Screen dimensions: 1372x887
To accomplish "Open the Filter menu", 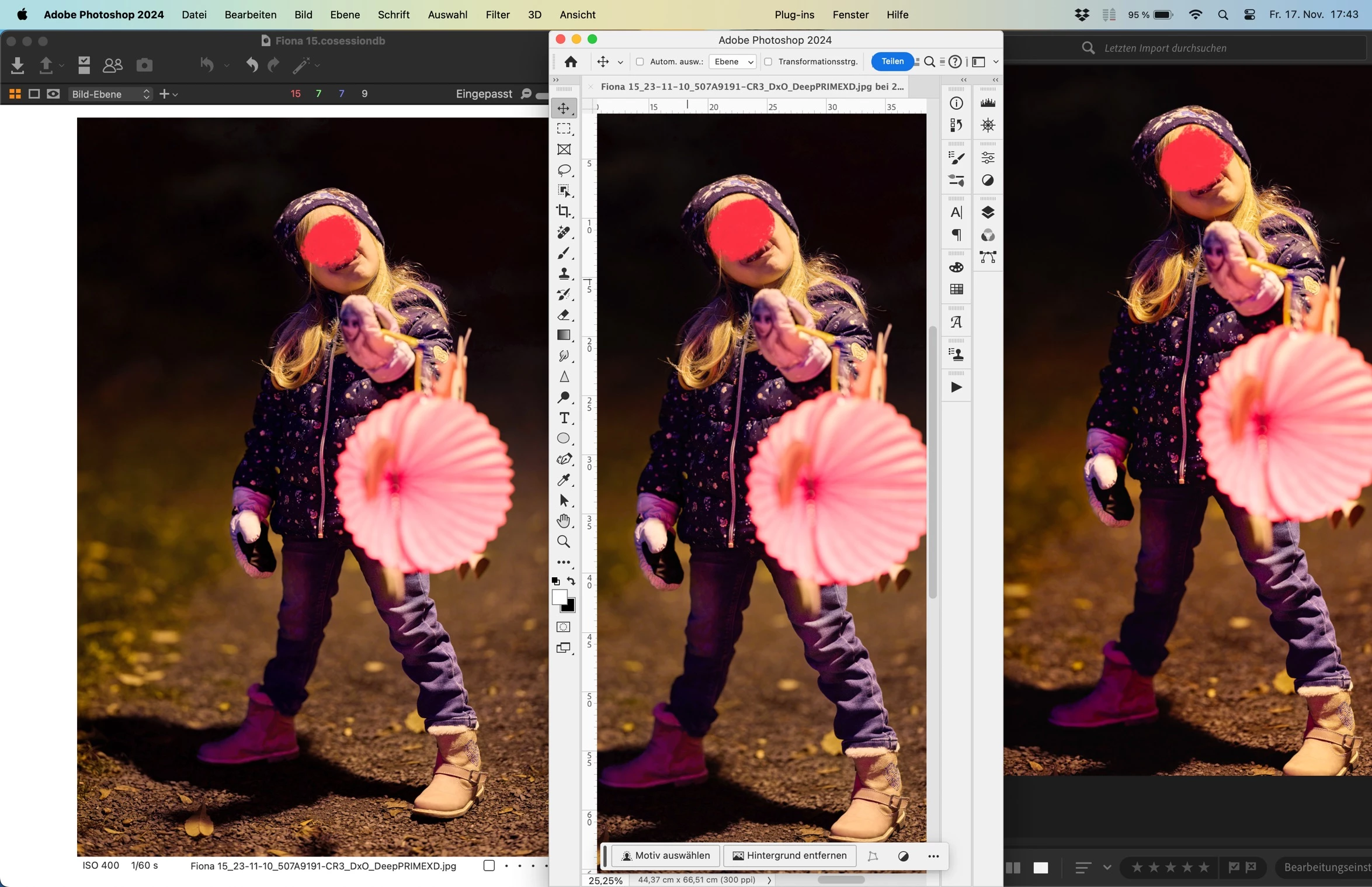I will pyautogui.click(x=497, y=15).
